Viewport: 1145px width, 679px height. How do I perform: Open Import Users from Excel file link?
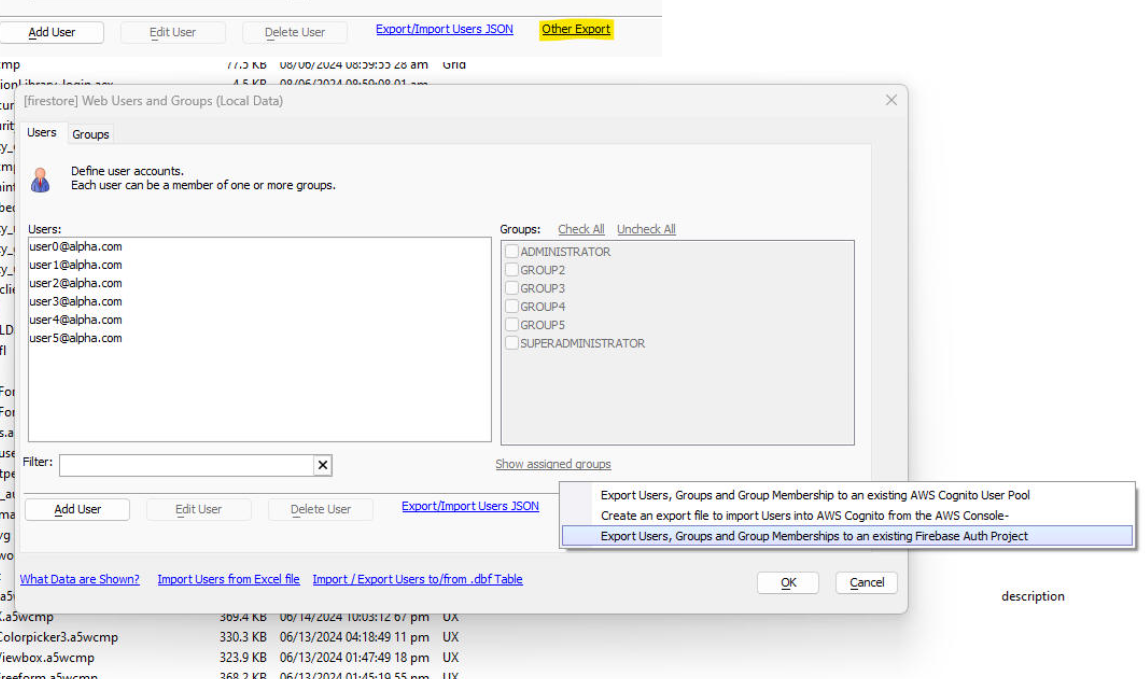[229, 579]
